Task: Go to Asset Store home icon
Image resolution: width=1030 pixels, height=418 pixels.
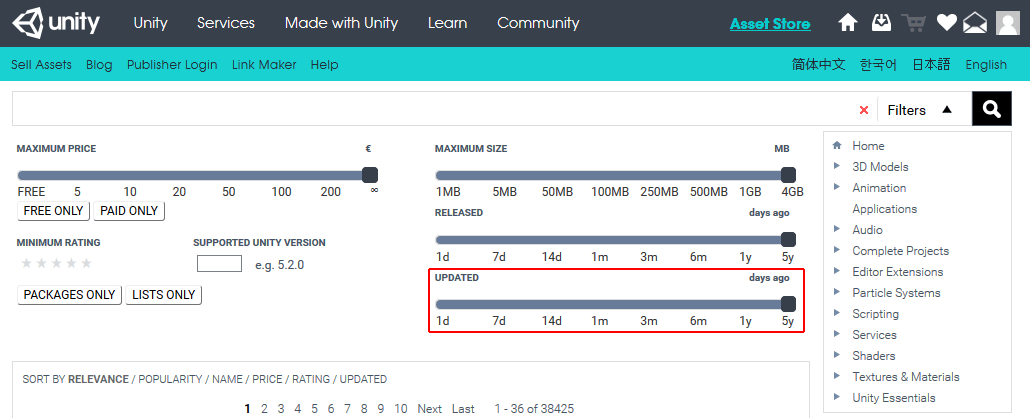Action: (848, 23)
